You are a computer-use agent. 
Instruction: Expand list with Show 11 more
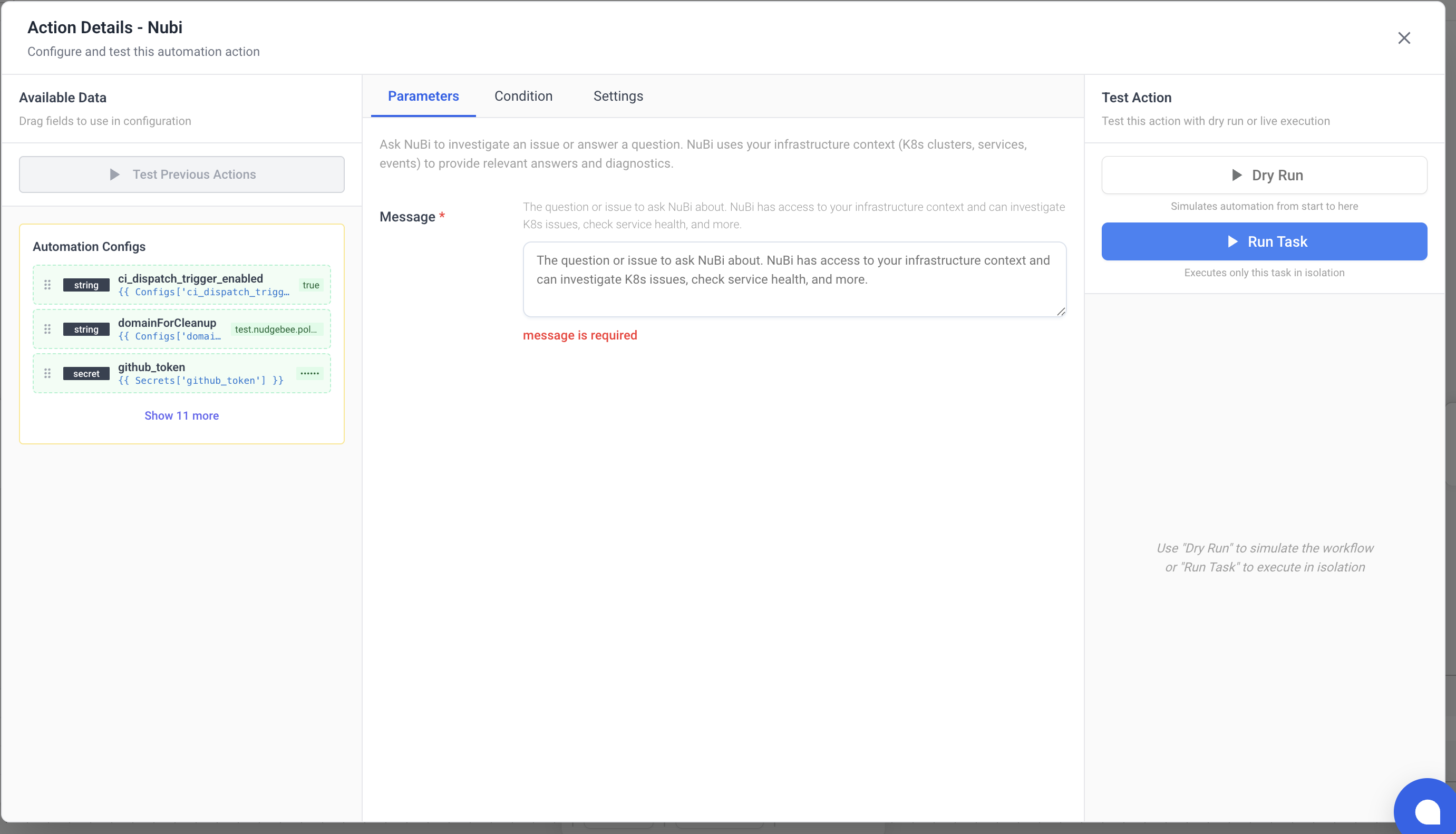pos(181,415)
